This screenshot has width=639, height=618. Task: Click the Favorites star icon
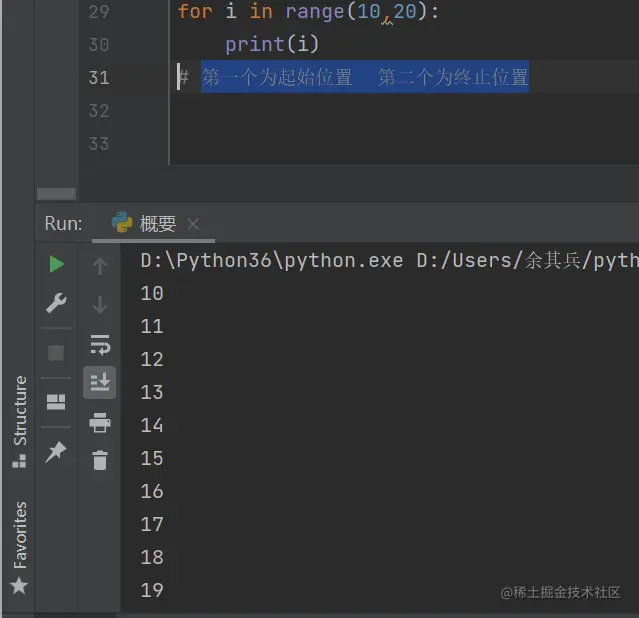point(19,586)
